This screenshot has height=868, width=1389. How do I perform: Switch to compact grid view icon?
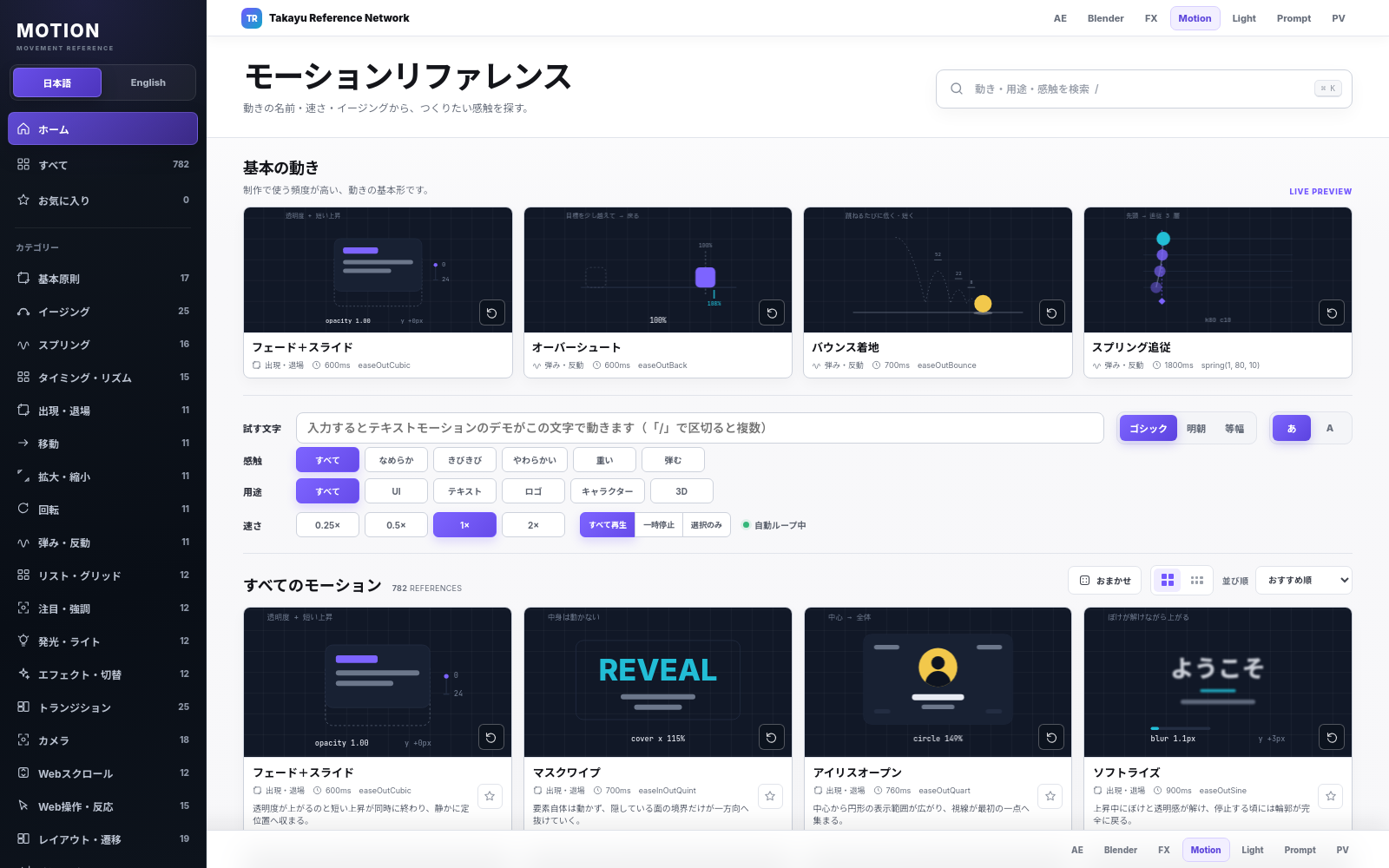coord(1197,580)
